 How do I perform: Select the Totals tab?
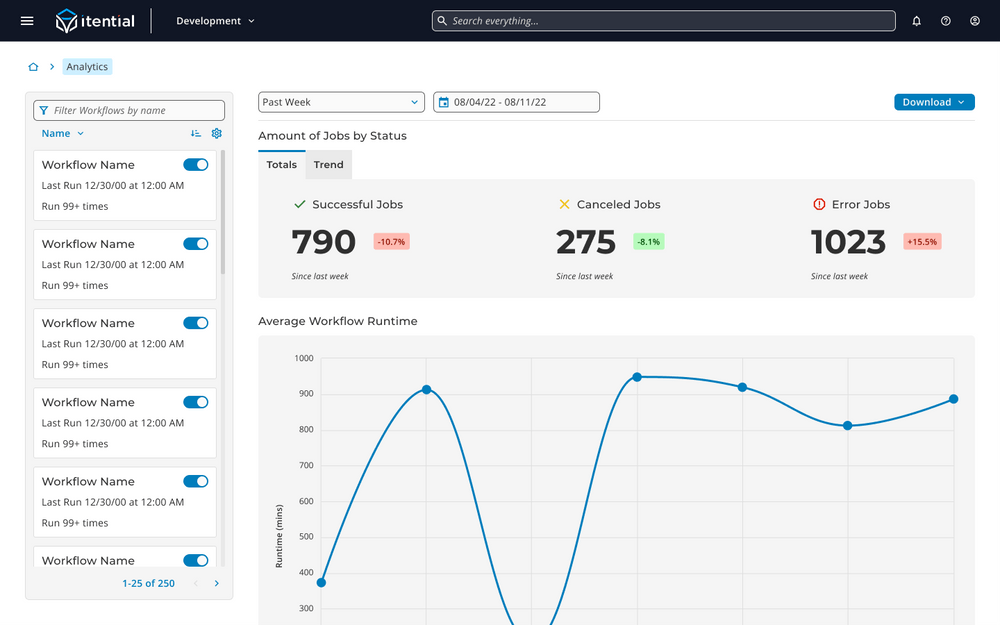[x=281, y=165]
